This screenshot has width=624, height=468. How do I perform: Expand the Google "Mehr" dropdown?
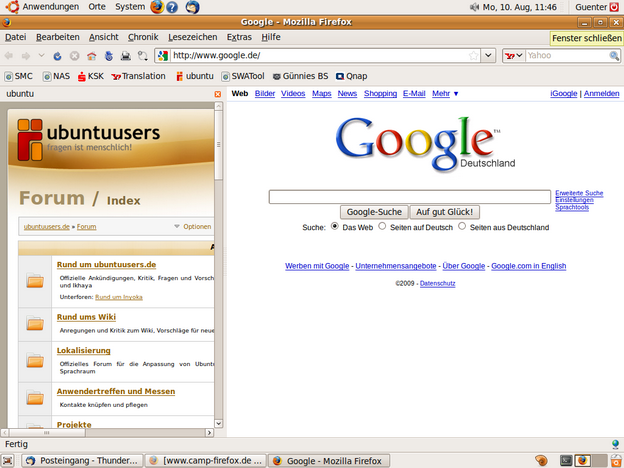[x=445, y=94]
